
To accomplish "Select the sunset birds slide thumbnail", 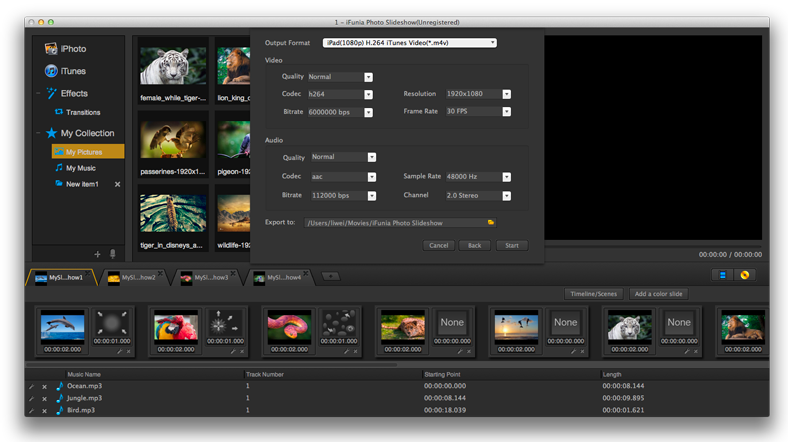I will pyautogui.click(x=516, y=327).
